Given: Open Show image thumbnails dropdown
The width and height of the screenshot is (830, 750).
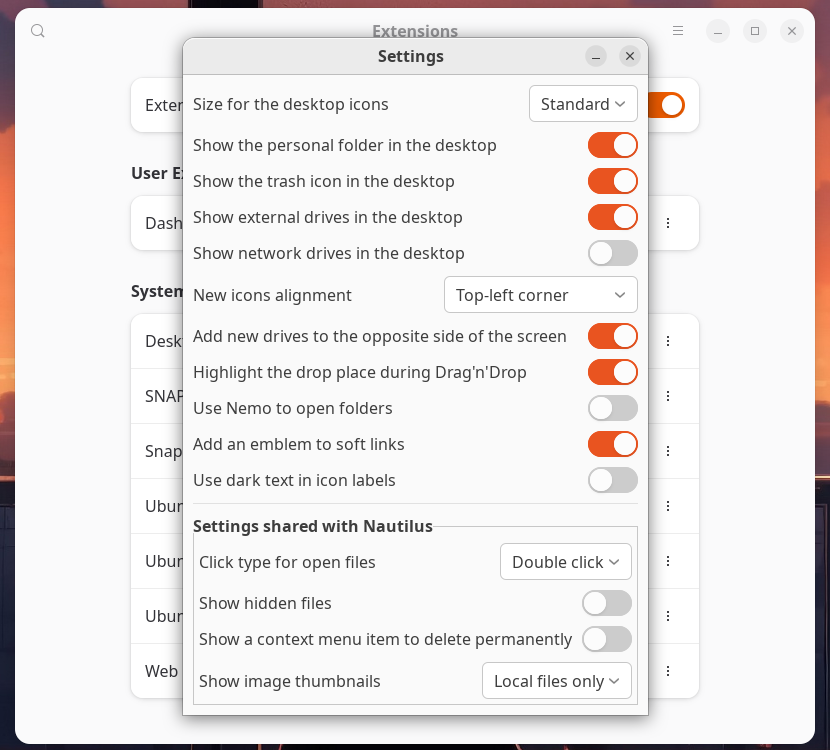Looking at the screenshot, I should point(556,681).
